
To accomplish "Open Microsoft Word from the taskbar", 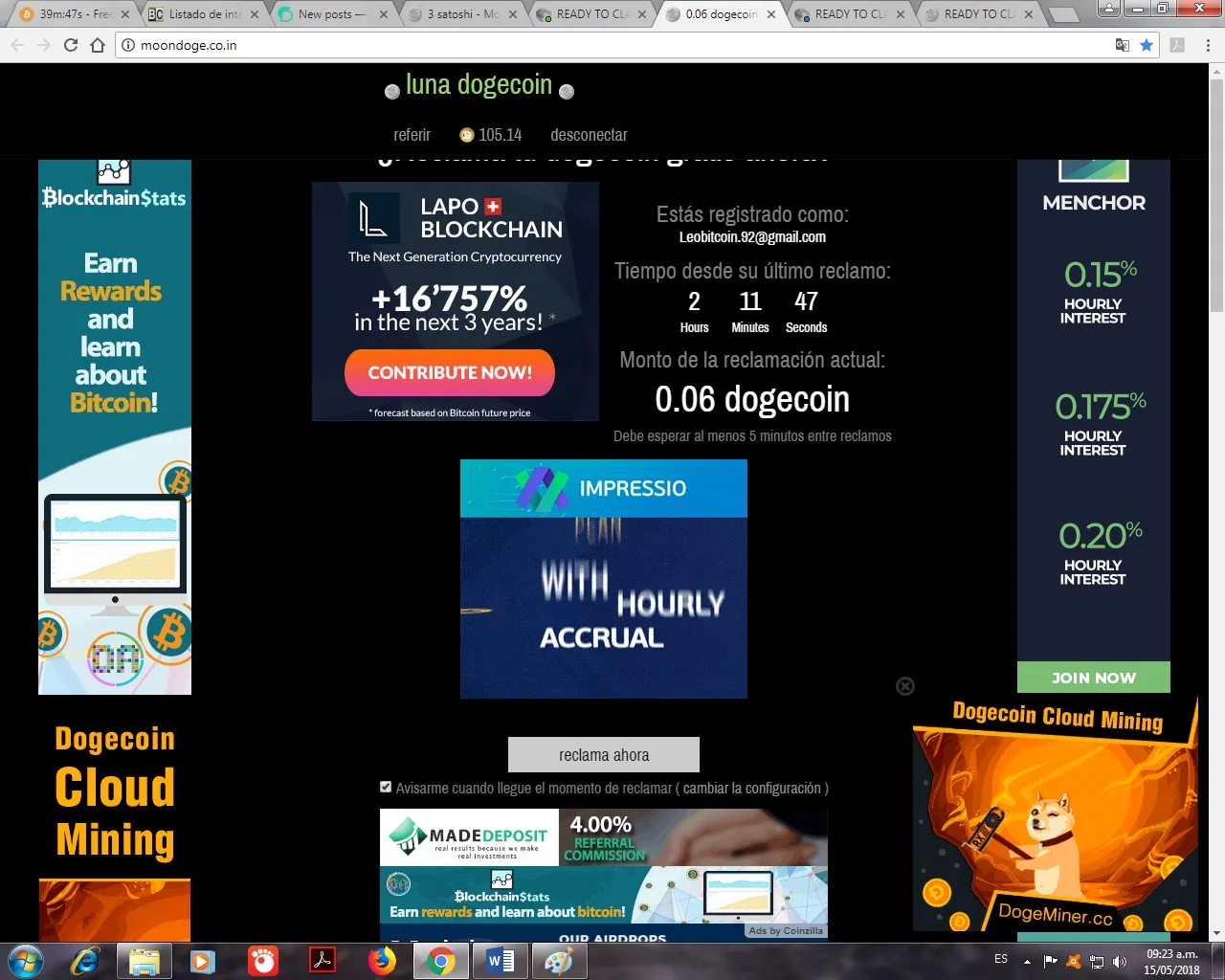I will tap(500, 961).
